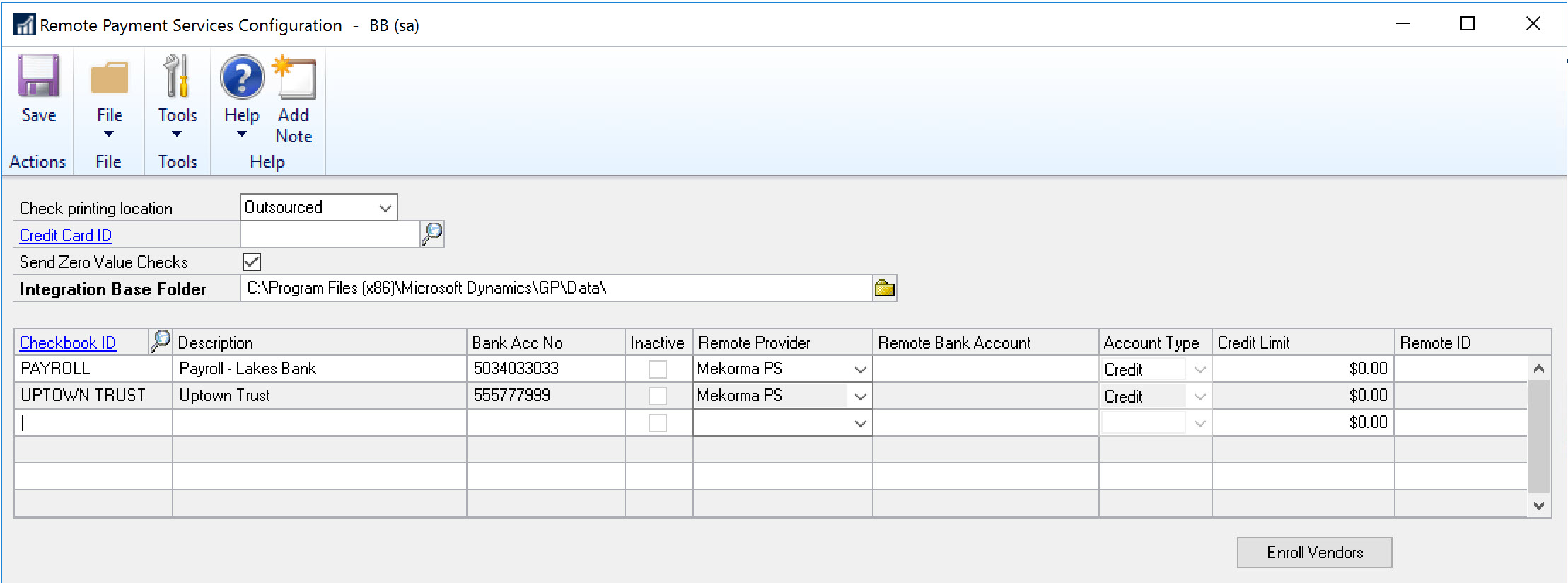Mark PAYROLL checkbook as inactive
Image resolution: width=1568 pixels, height=583 pixels.
pyautogui.click(x=658, y=369)
